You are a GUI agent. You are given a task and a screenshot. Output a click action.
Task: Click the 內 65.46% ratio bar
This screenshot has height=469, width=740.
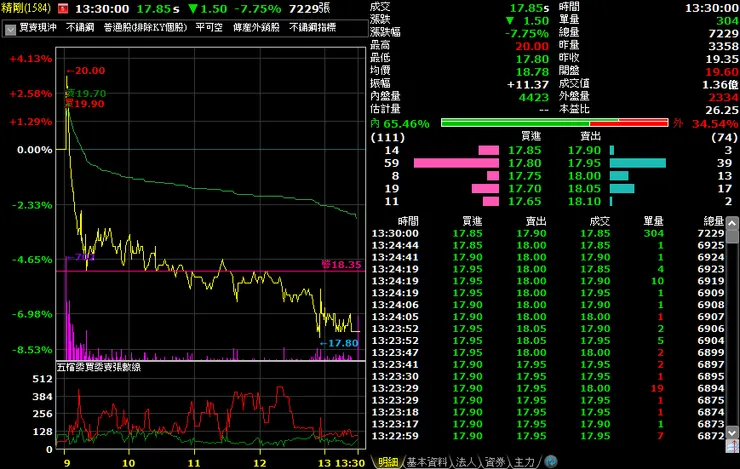tap(555, 123)
